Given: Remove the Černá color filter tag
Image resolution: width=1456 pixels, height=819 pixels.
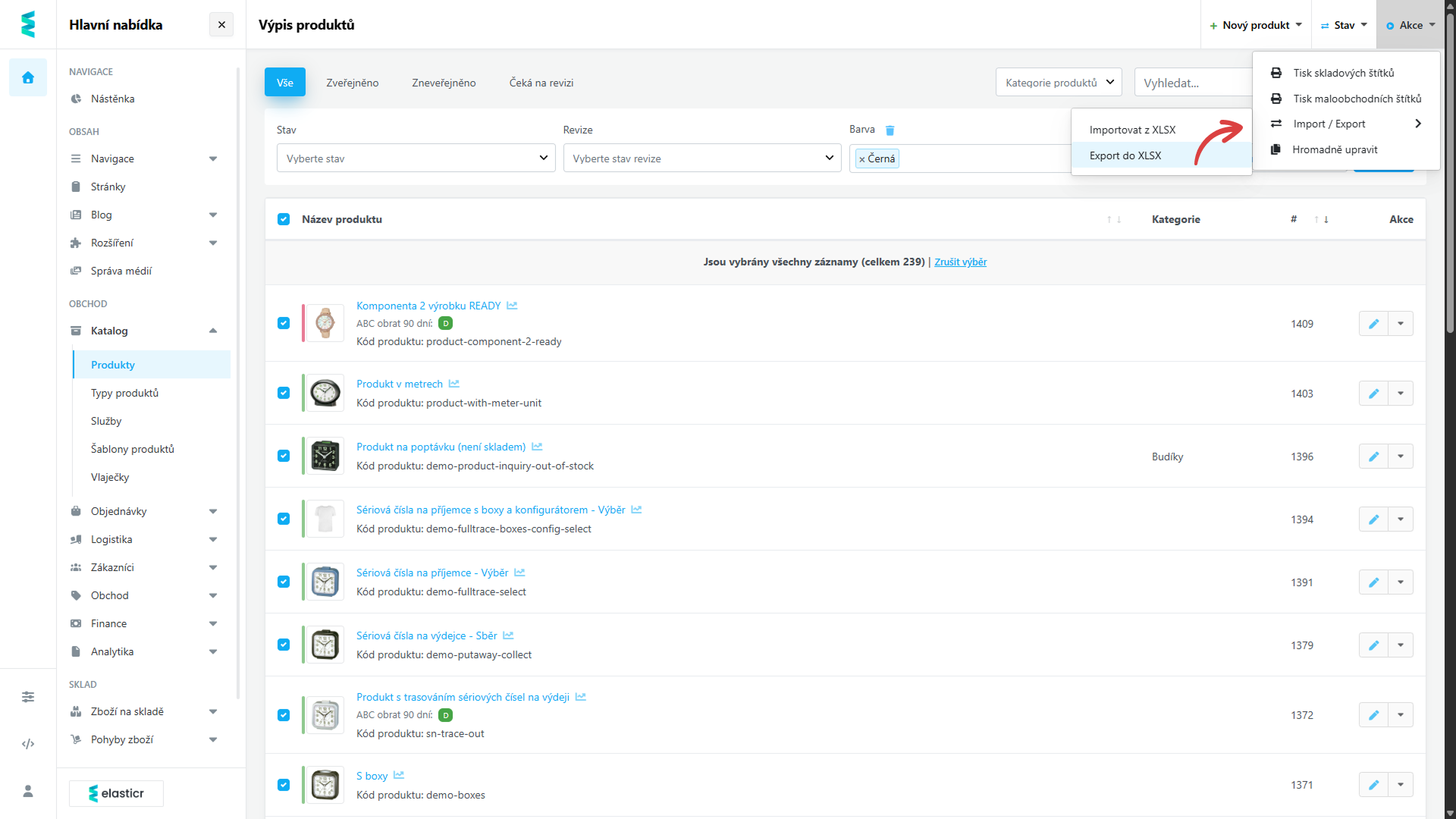Looking at the screenshot, I should point(862,159).
